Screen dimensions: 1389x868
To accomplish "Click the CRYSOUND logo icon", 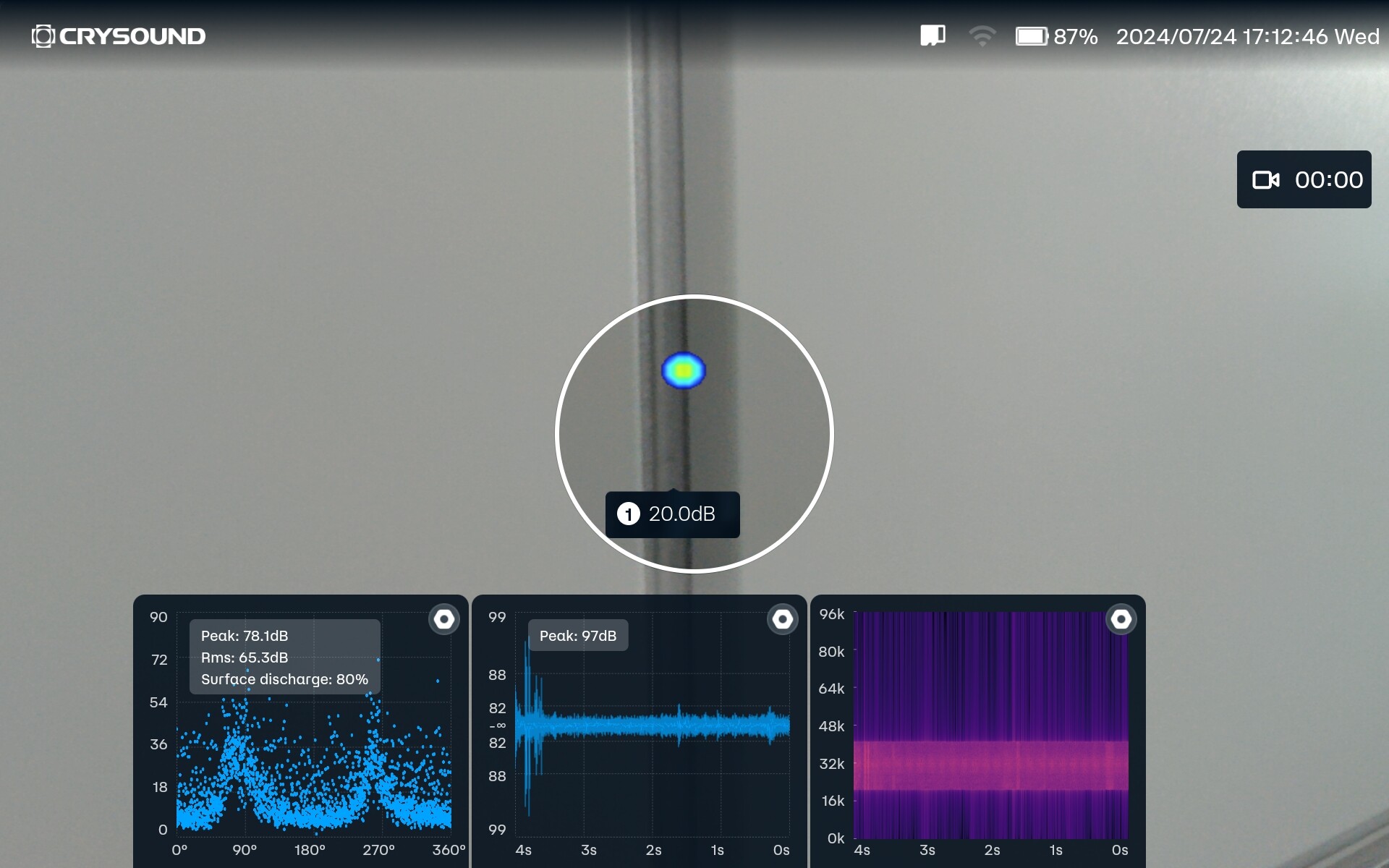I will 43,36.
